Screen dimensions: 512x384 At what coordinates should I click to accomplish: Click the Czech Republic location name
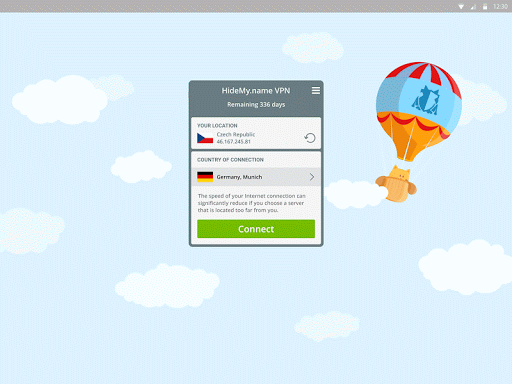tap(236, 134)
